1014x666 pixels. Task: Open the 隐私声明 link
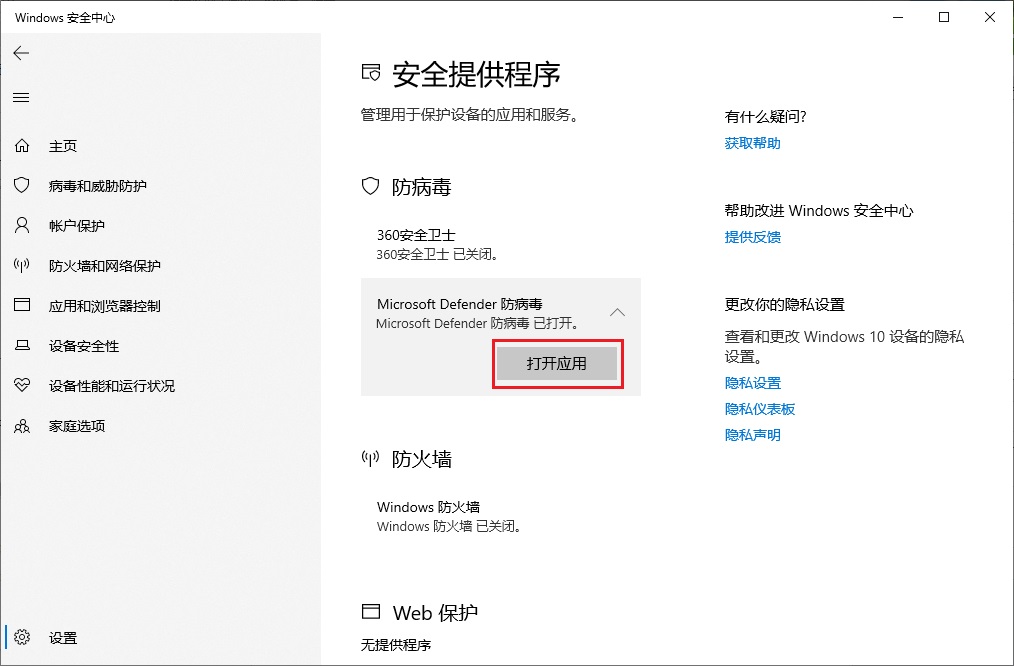point(752,435)
